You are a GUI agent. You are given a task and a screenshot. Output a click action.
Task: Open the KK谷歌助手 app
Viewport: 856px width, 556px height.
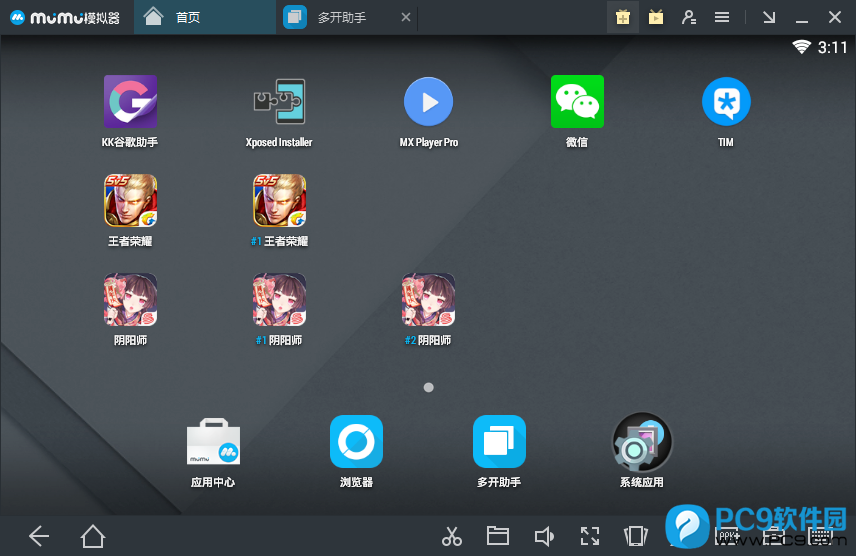pos(130,102)
